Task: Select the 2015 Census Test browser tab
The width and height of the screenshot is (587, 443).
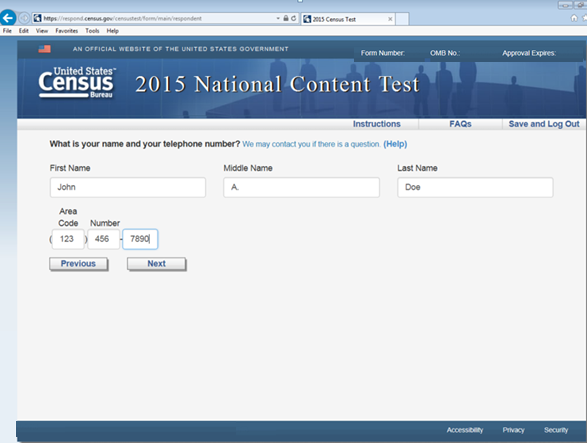Action: pos(348,19)
